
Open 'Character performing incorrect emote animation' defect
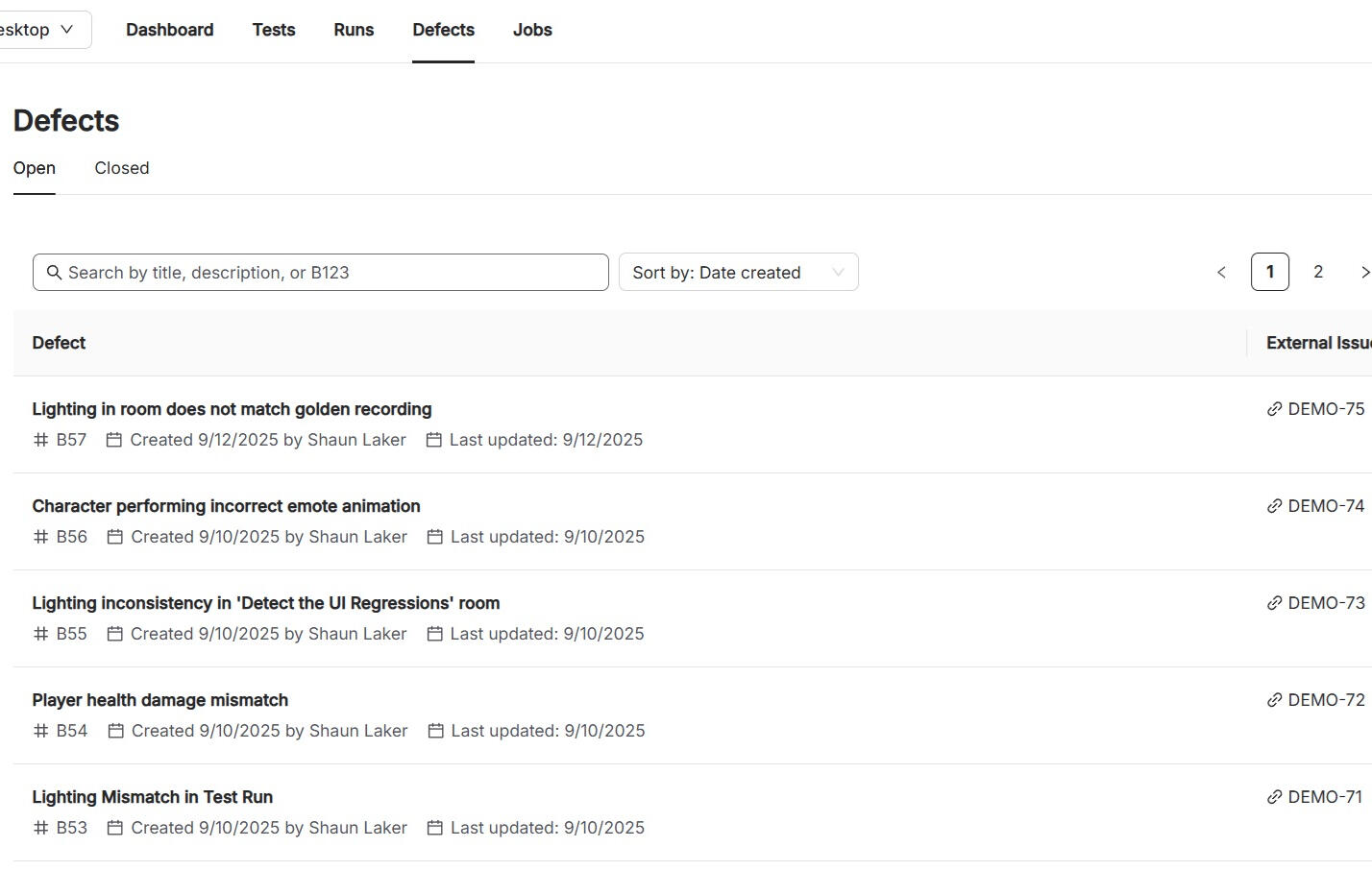click(226, 506)
